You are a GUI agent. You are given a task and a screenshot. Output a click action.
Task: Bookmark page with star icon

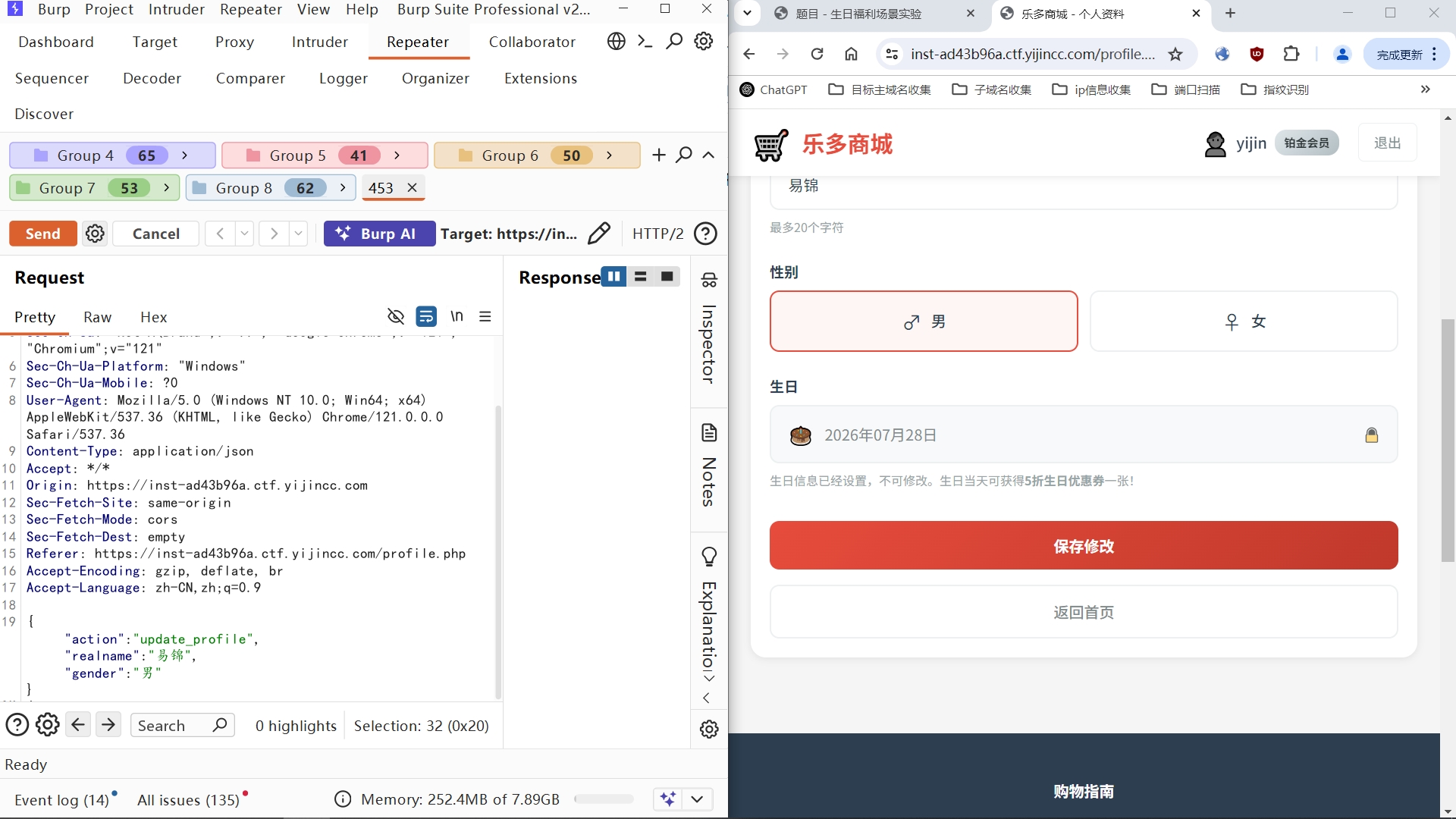1175,54
